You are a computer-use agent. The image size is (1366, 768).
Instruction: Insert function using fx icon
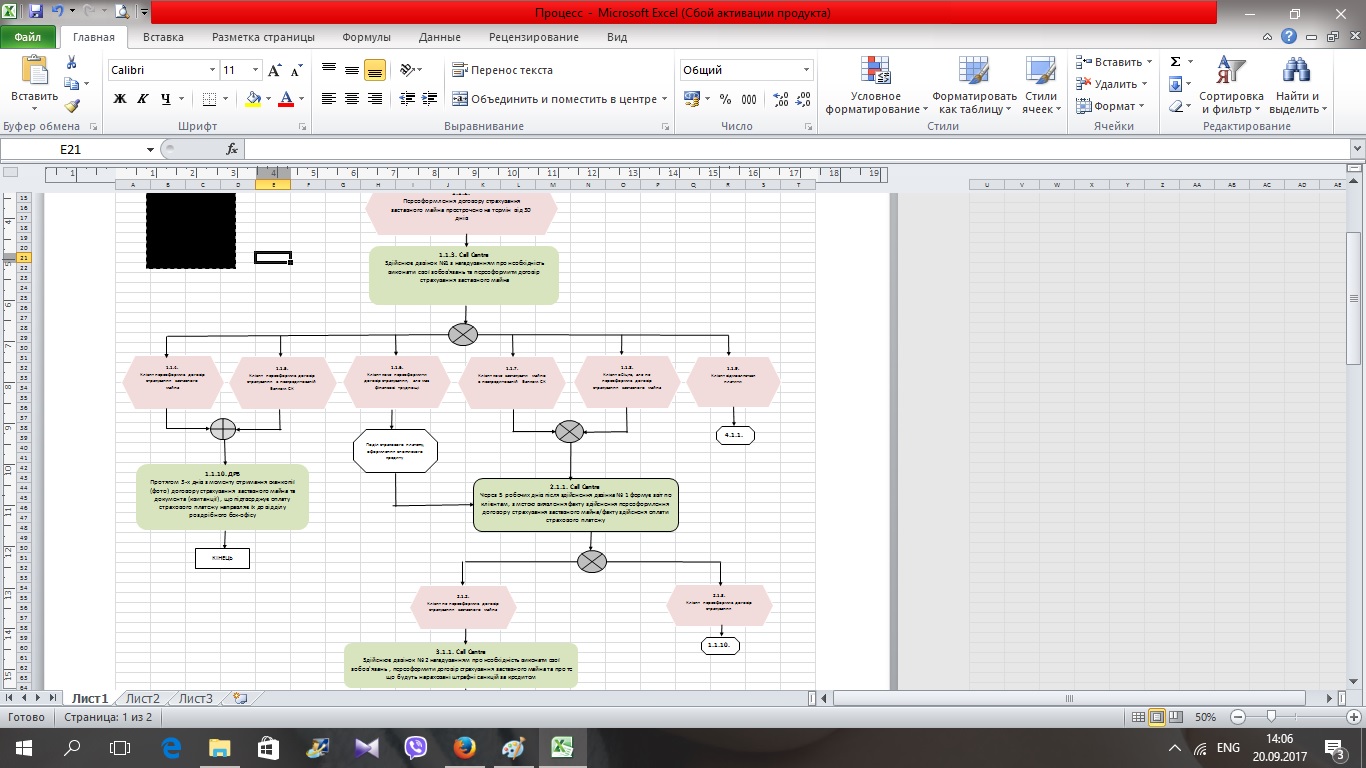232,149
